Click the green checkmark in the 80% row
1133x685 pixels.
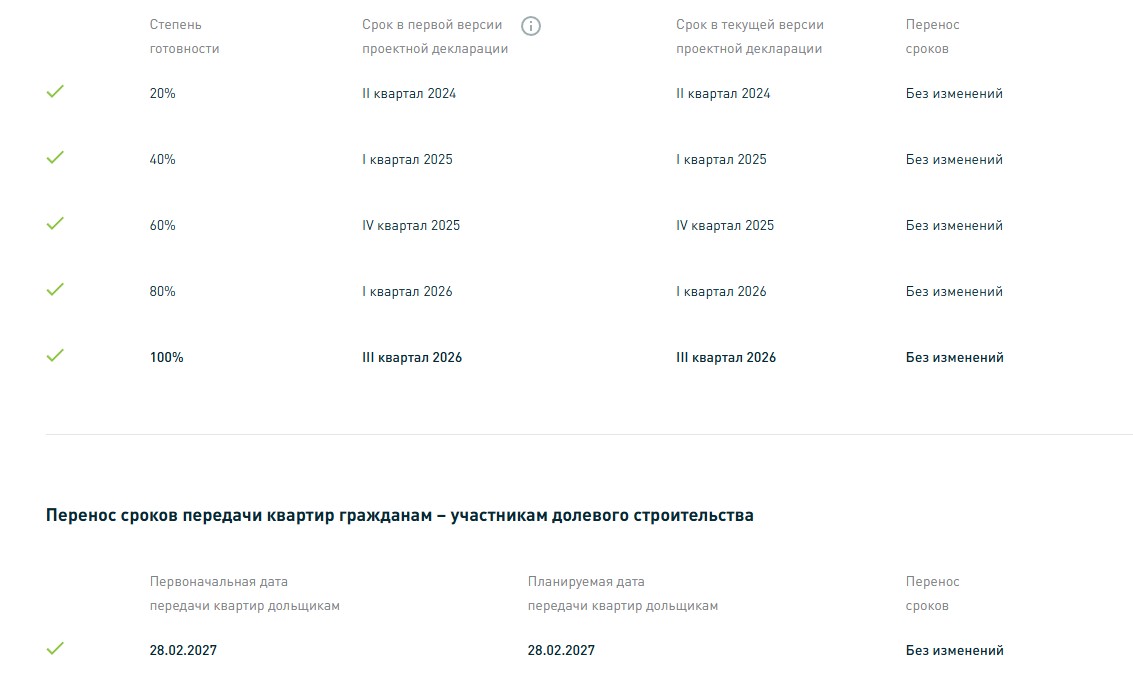pyautogui.click(x=55, y=290)
